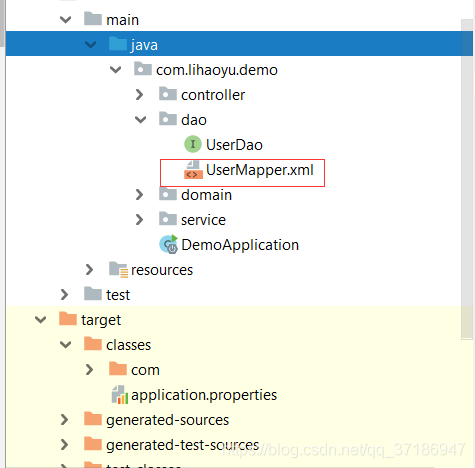
Task: Click the orange target folder icon
Action: pos(68,319)
